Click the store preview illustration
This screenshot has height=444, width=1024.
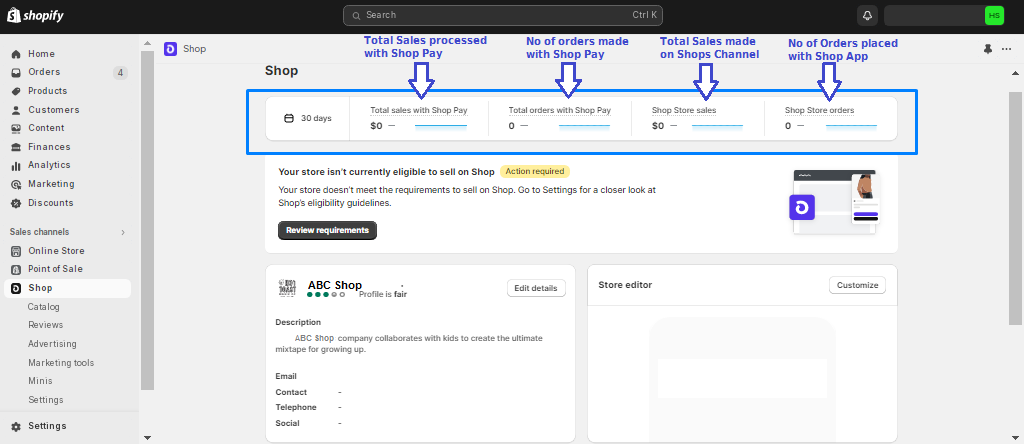click(x=834, y=202)
